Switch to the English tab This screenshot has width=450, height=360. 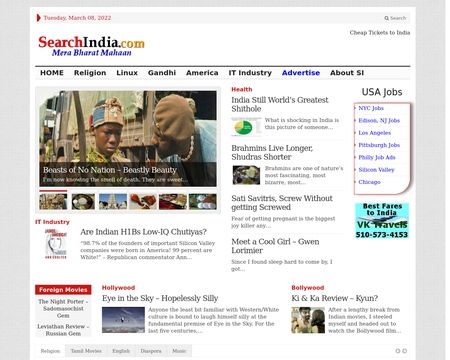click(121, 351)
